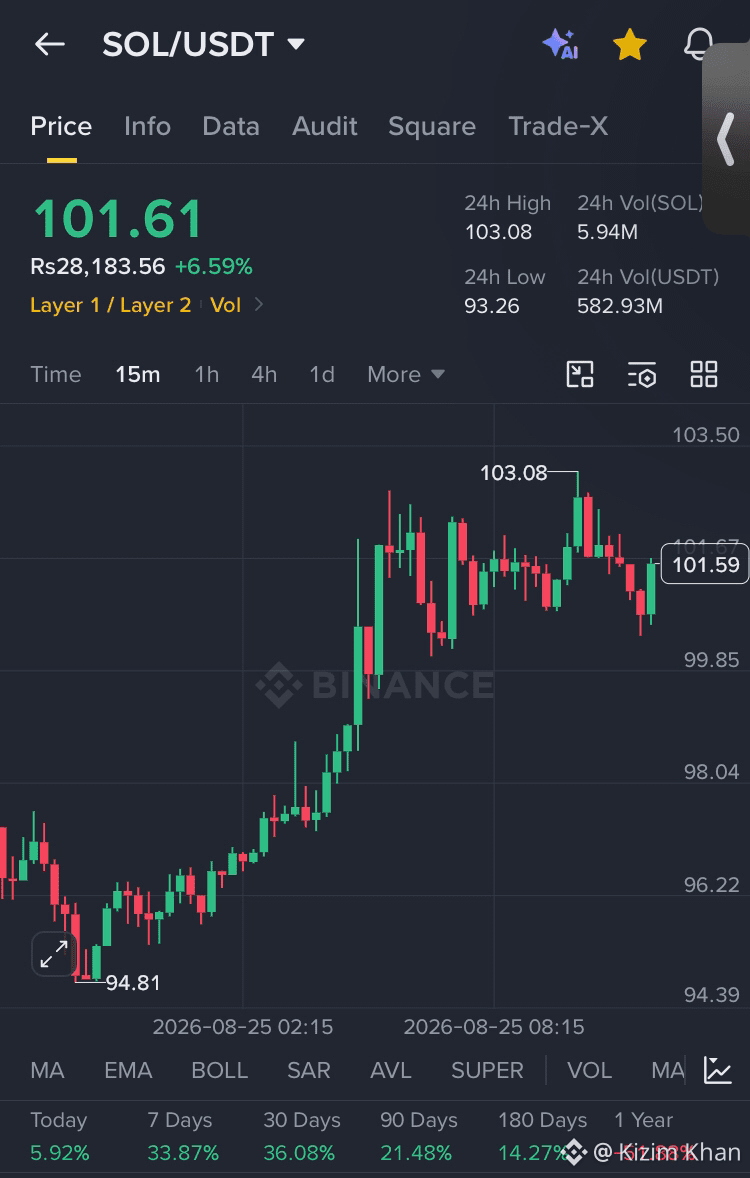Tap the +6.59% change value
Screen dimensions: 750x1178
(213, 267)
